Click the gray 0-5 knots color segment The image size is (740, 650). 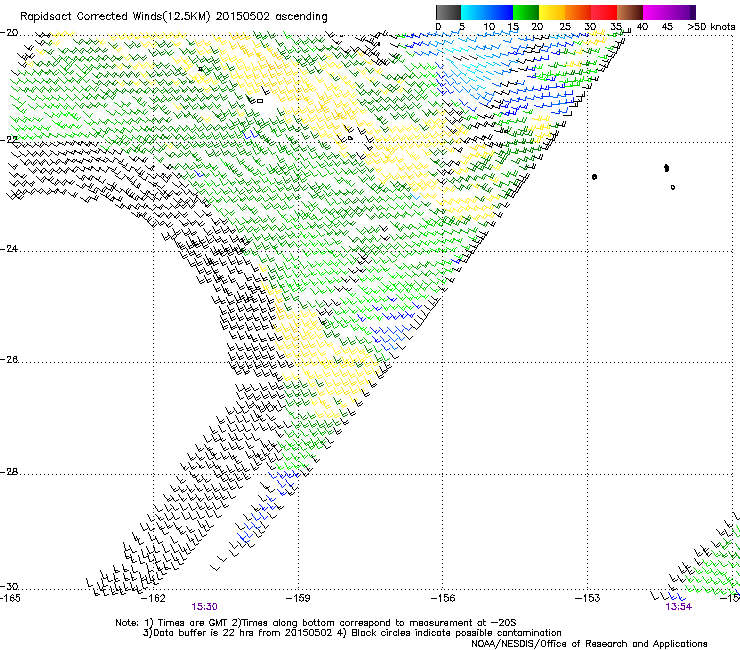[x=449, y=12]
